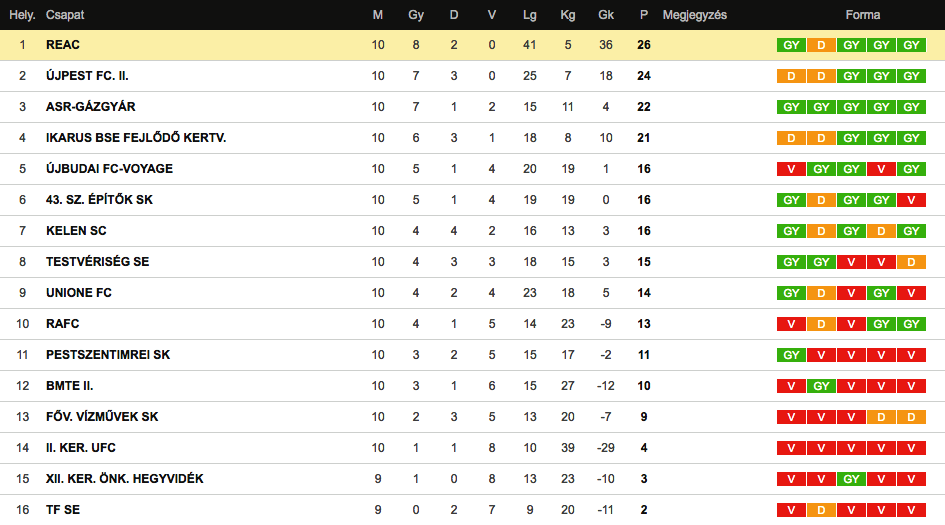Click the Hely. position column header
945x525 pixels.
22,15
